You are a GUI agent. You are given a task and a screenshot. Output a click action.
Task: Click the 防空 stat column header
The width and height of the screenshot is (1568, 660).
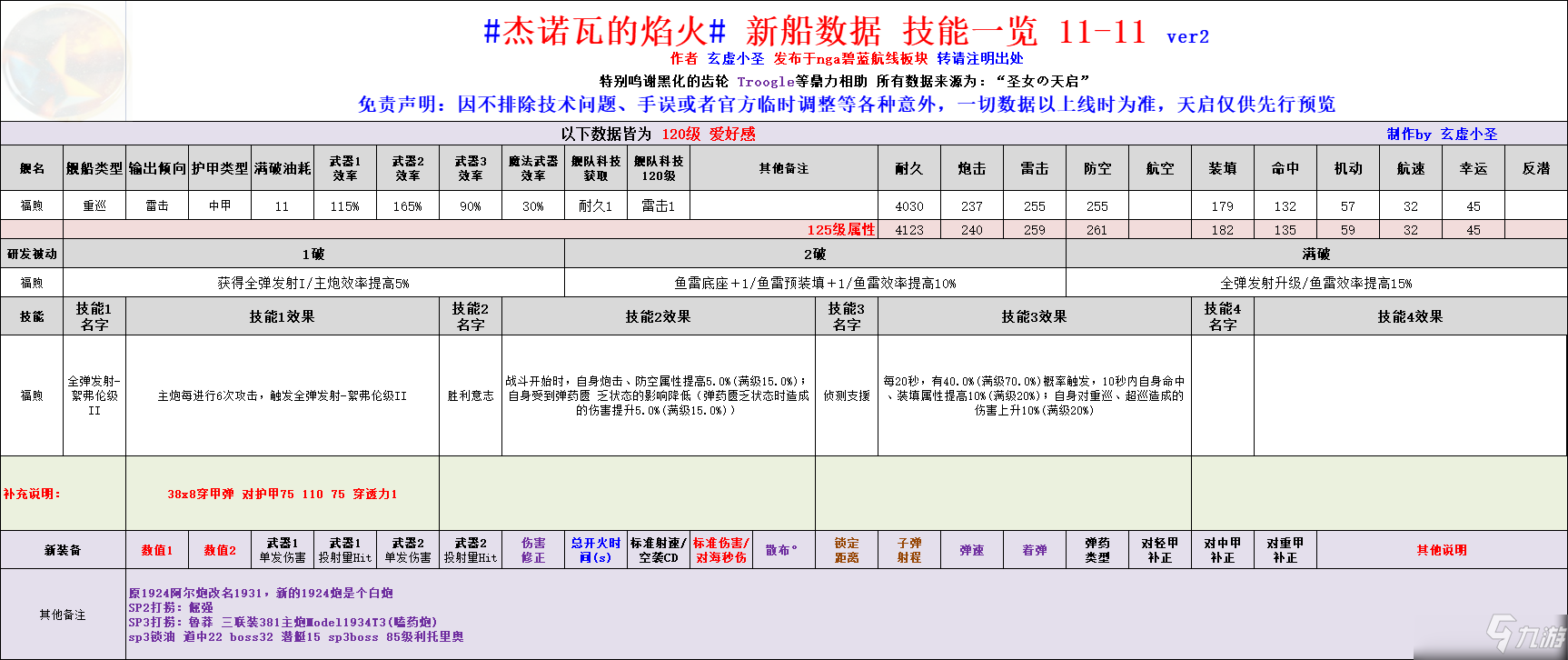pyautogui.click(x=1097, y=168)
